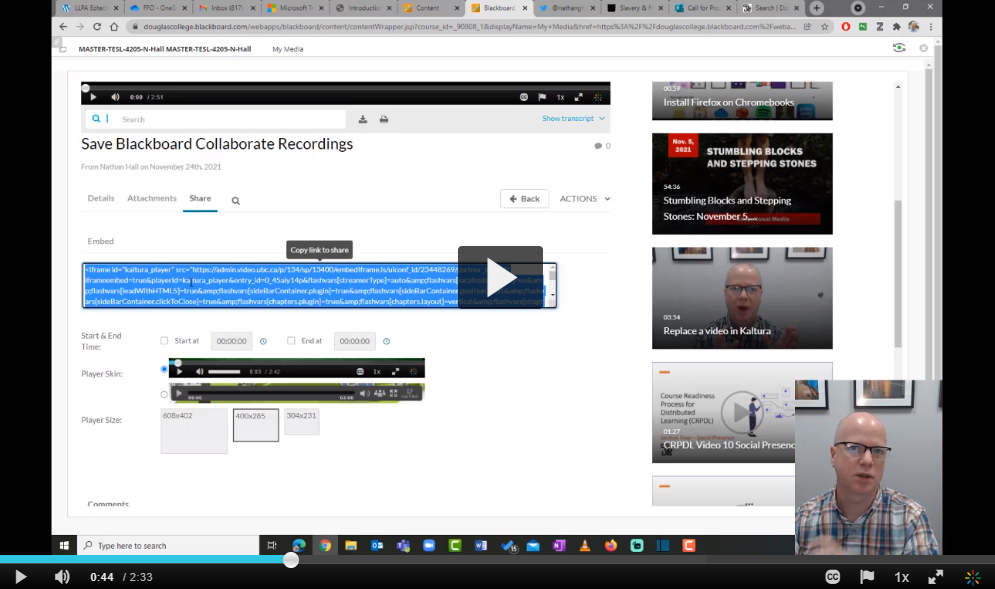Screen dimensions: 995x589
Task: Select the first Player Skin radio button
Action: (x=165, y=369)
